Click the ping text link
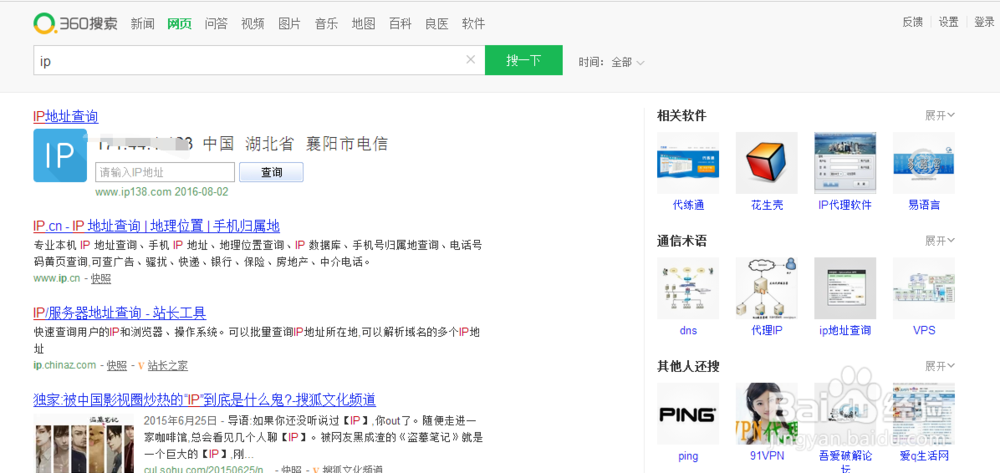Viewport: 1000px width, 473px height. pyautogui.click(x=688, y=456)
